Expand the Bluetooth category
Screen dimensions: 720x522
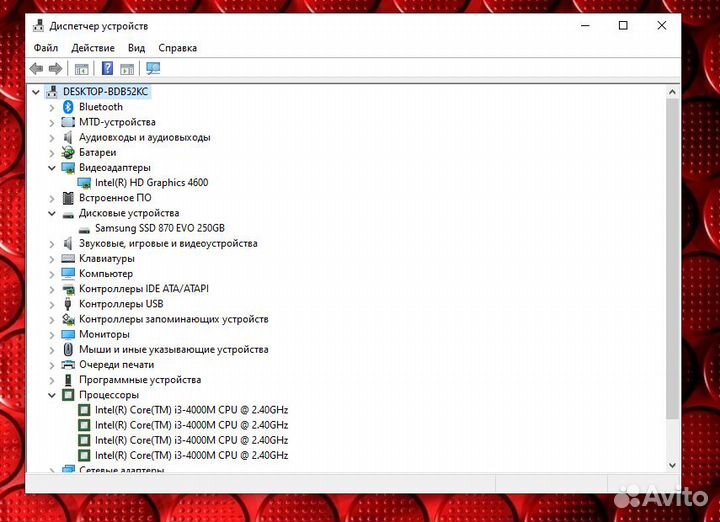pyautogui.click(x=52, y=107)
